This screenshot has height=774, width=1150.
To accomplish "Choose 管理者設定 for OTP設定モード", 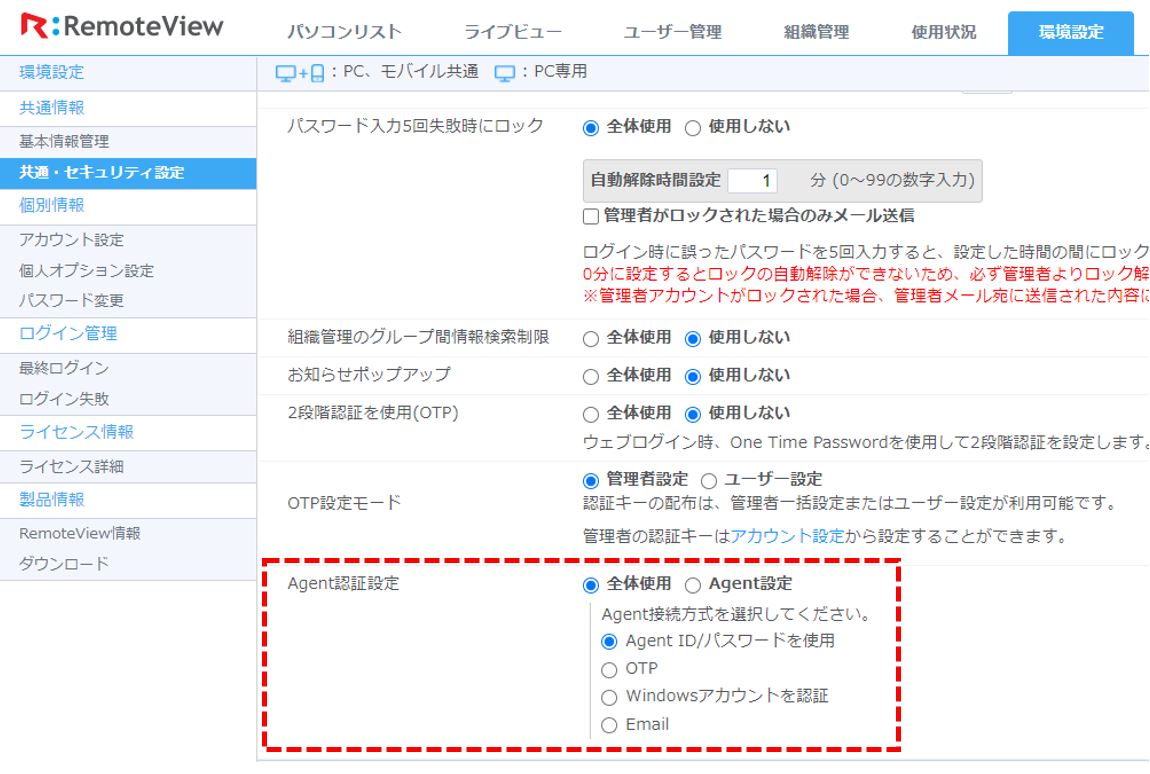I will pos(590,481).
